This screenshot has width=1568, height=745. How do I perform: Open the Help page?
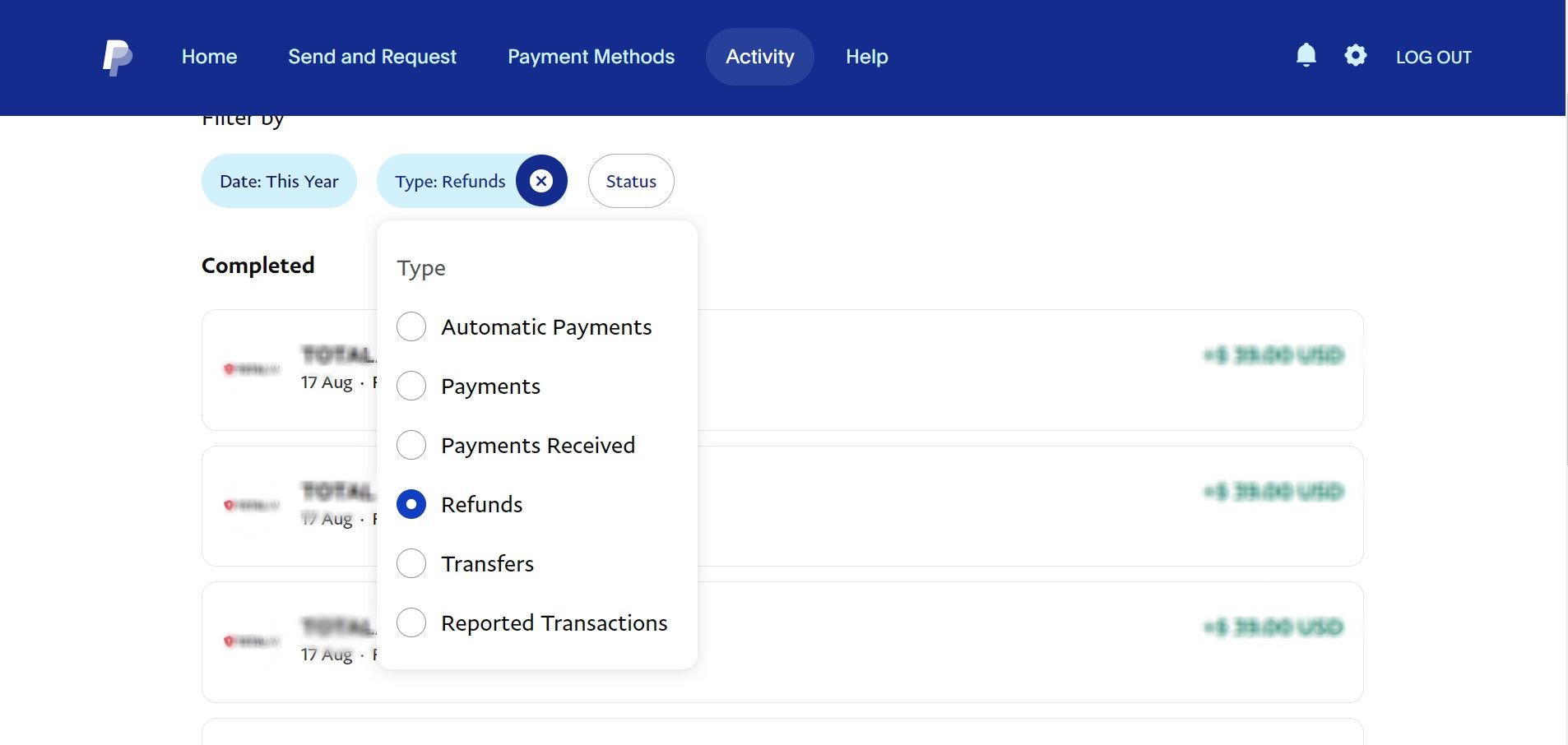tap(866, 56)
